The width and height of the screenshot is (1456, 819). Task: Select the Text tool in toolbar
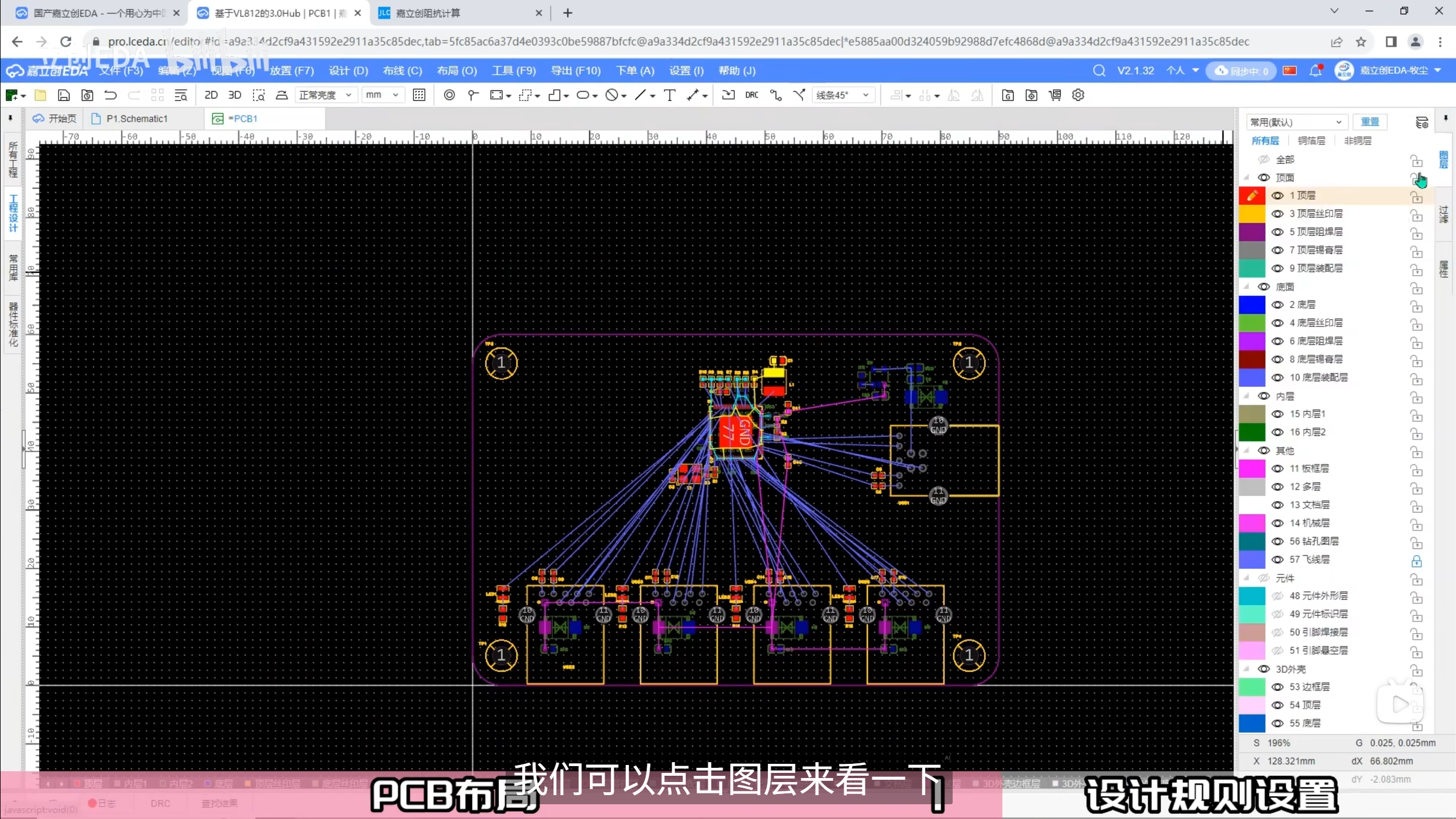(669, 95)
